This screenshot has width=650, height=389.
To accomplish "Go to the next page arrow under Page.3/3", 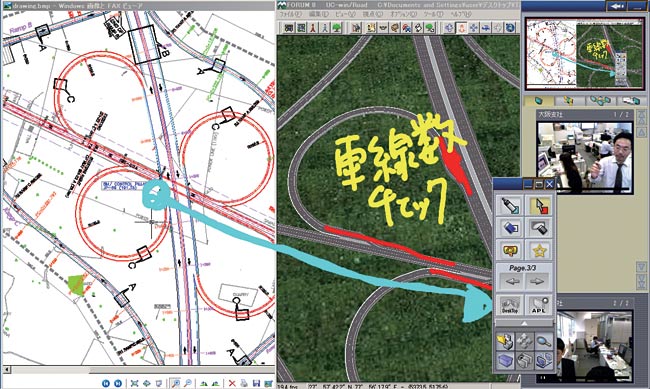I will click(x=537, y=281).
